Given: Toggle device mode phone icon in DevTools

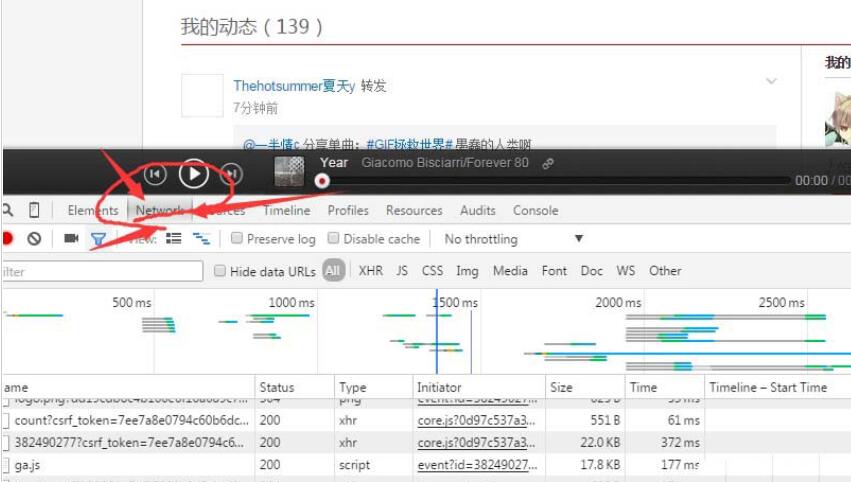Looking at the screenshot, I should click(x=34, y=210).
